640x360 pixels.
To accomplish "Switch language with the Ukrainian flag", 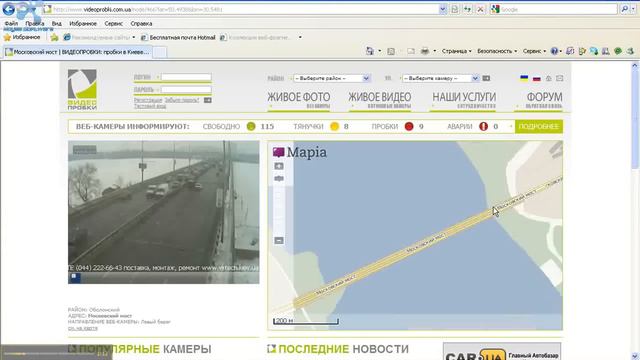I will pyautogui.click(x=524, y=78).
